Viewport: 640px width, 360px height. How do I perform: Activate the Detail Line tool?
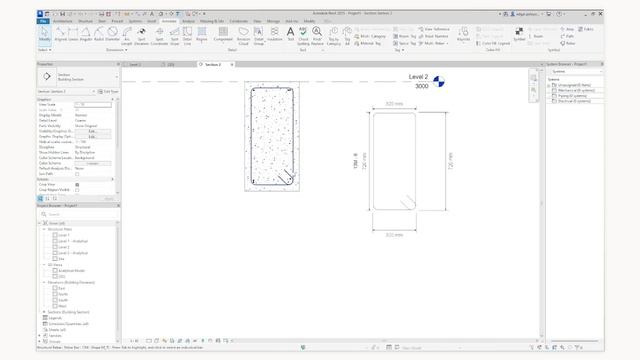pyautogui.click(x=187, y=36)
